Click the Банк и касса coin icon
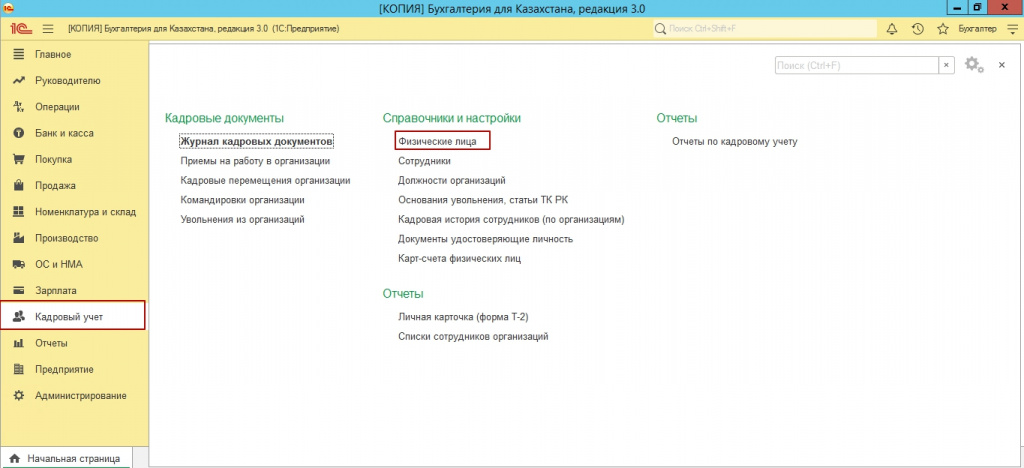This screenshot has height=468, width=1024. 19,133
